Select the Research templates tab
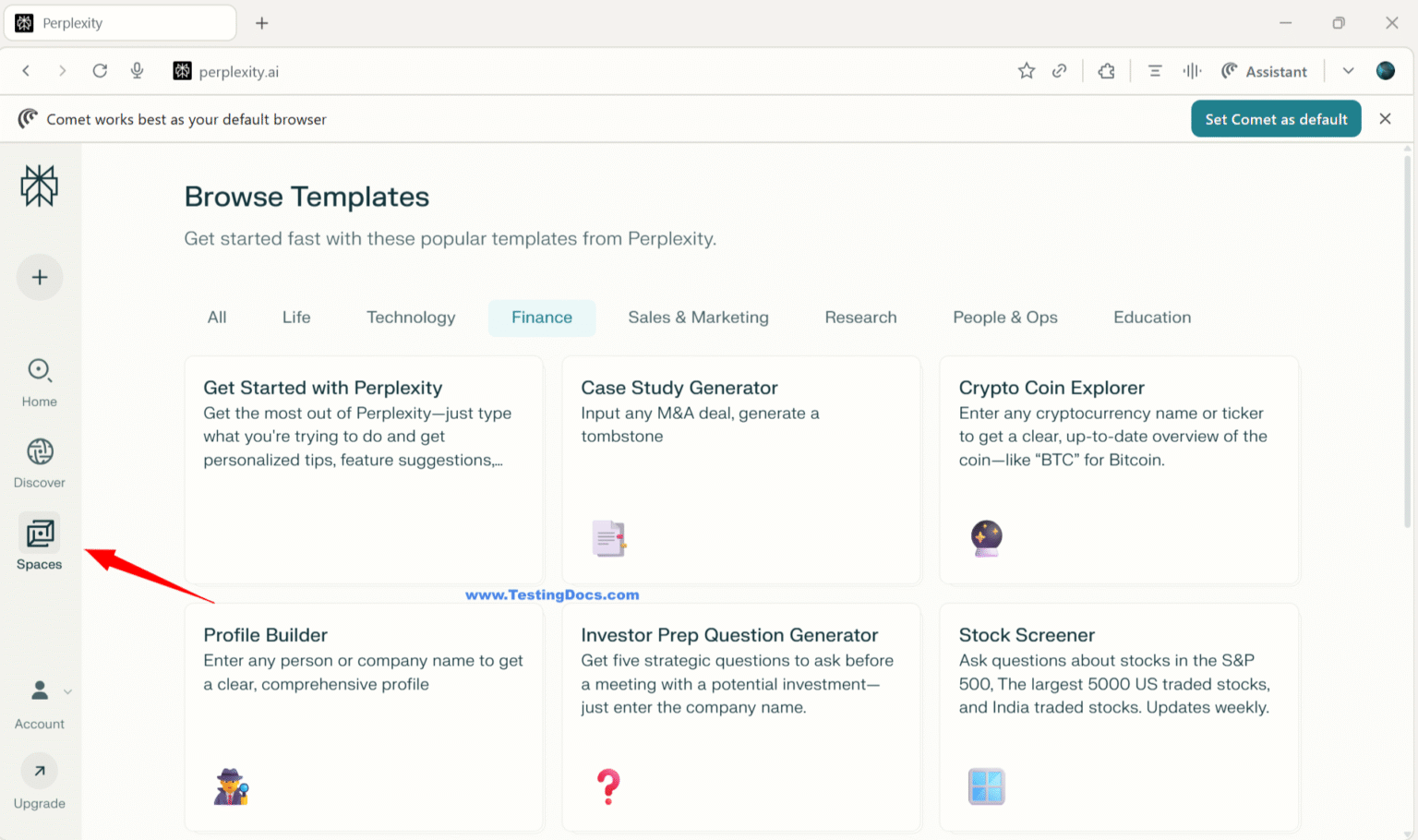 860,318
